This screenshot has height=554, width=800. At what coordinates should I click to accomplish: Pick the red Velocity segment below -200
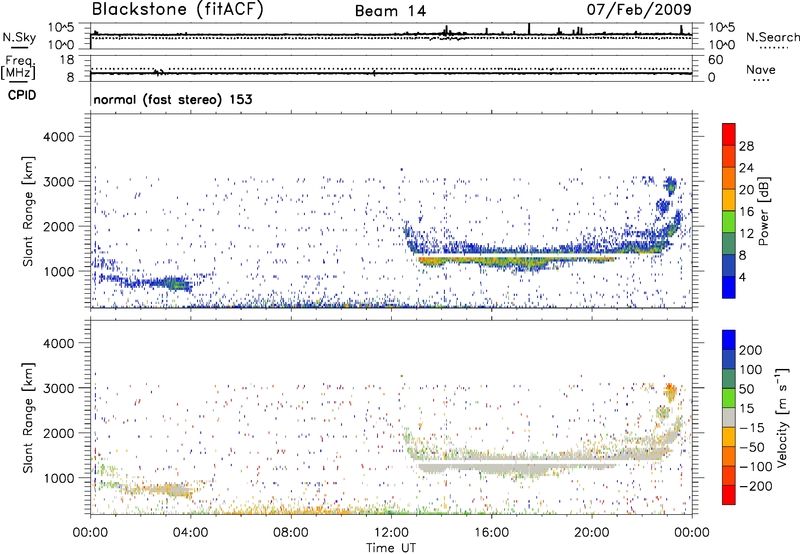point(729,495)
